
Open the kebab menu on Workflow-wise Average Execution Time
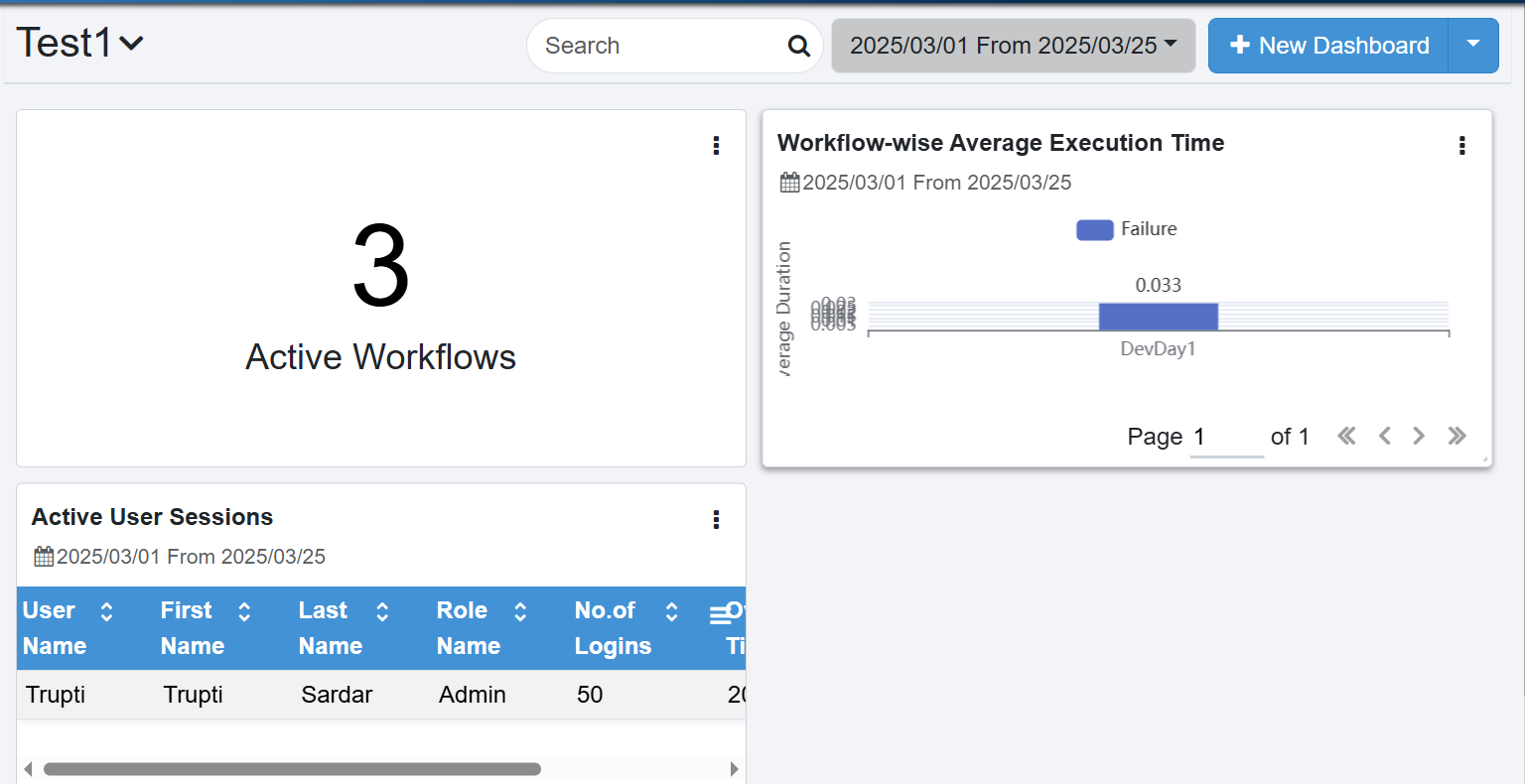pyautogui.click(x=1461, y=145)
